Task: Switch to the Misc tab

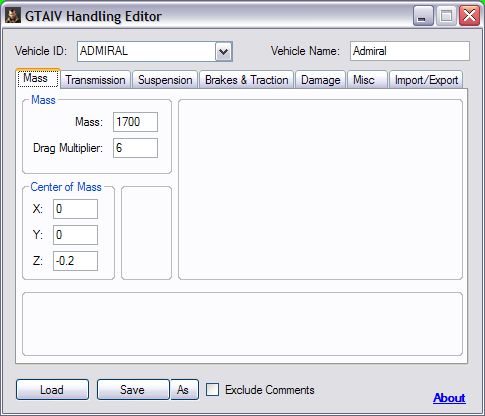Action: point(367,80)
